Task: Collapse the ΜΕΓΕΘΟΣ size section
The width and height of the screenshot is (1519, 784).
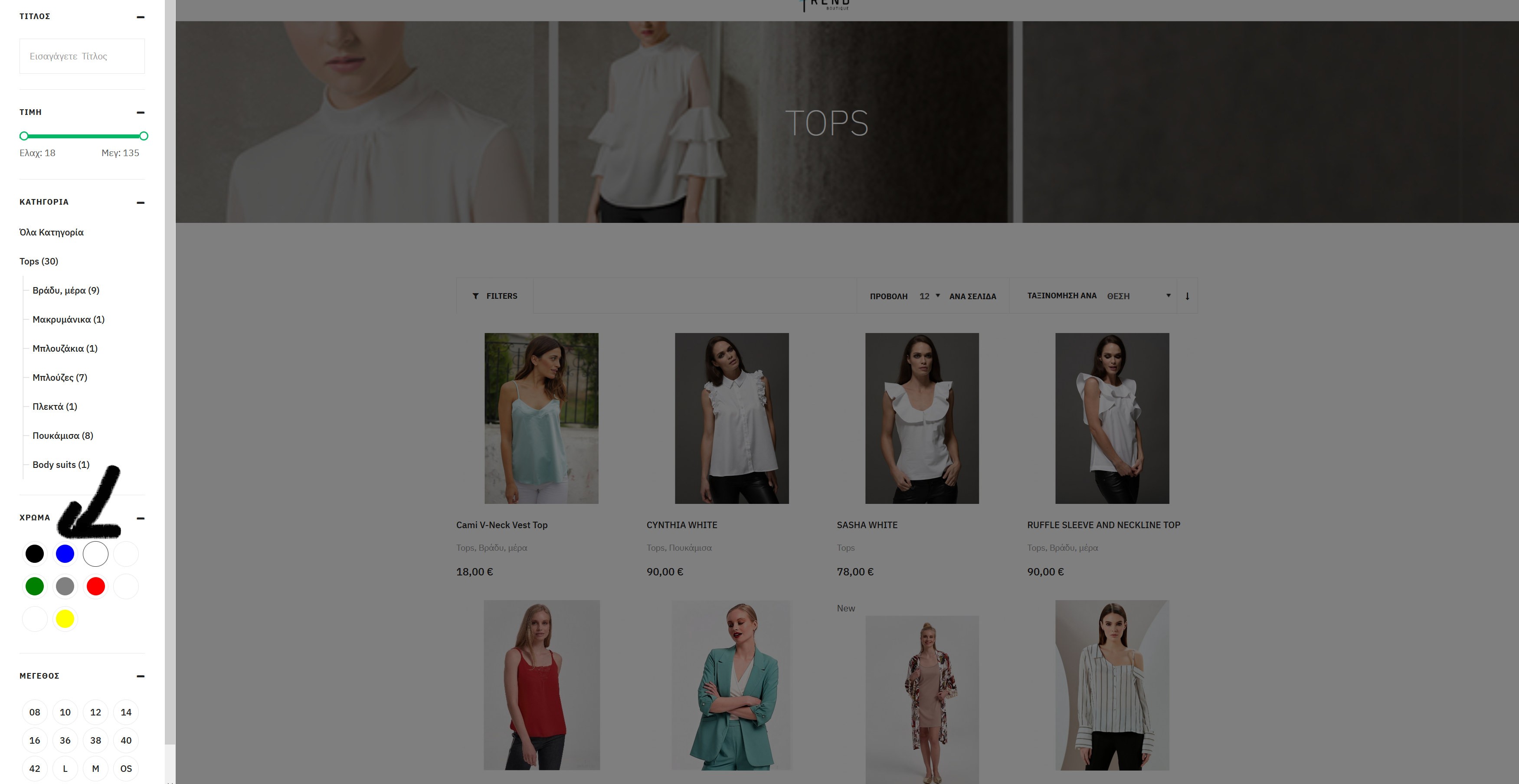Action: [141, 676]
